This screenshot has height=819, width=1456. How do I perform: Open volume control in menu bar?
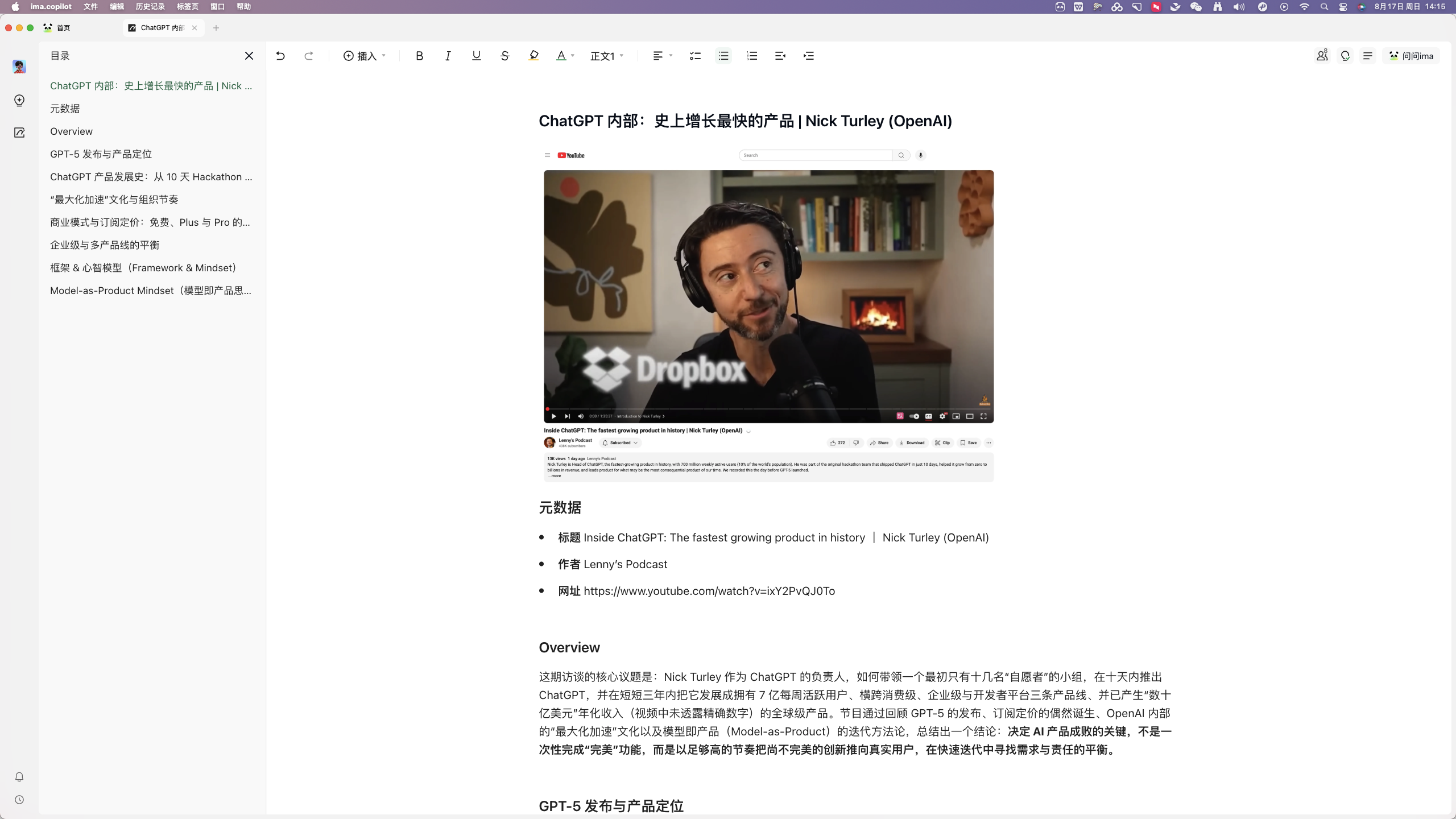click(x=1239, y=7)
